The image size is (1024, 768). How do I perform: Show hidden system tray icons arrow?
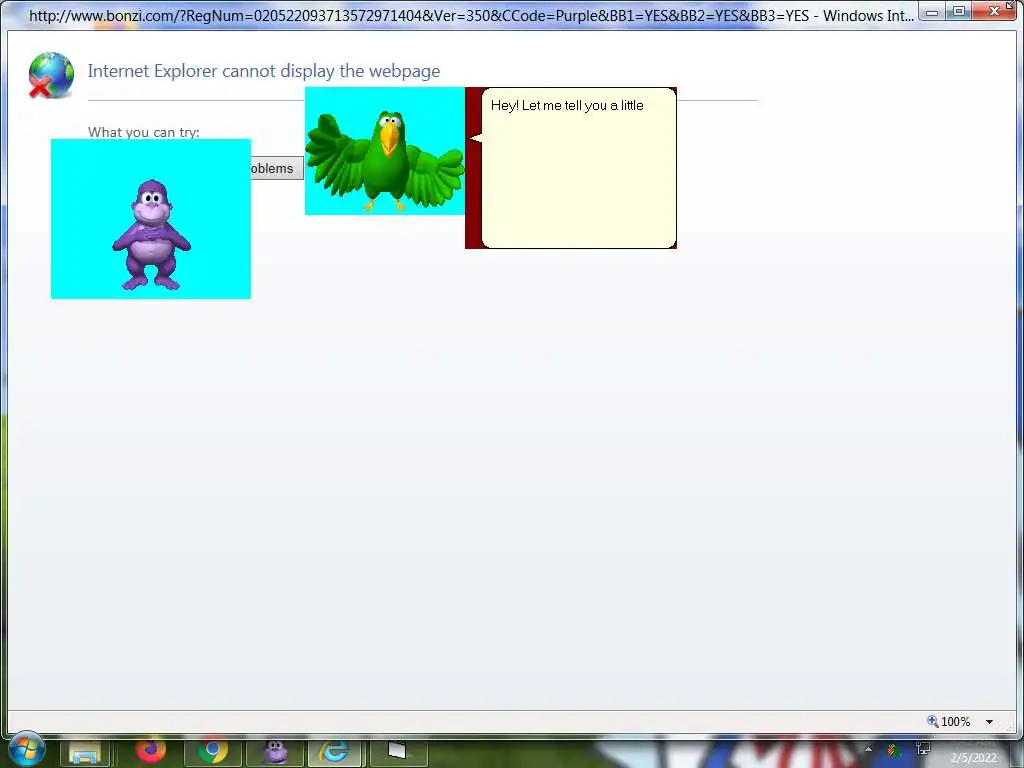click(868, 749)
